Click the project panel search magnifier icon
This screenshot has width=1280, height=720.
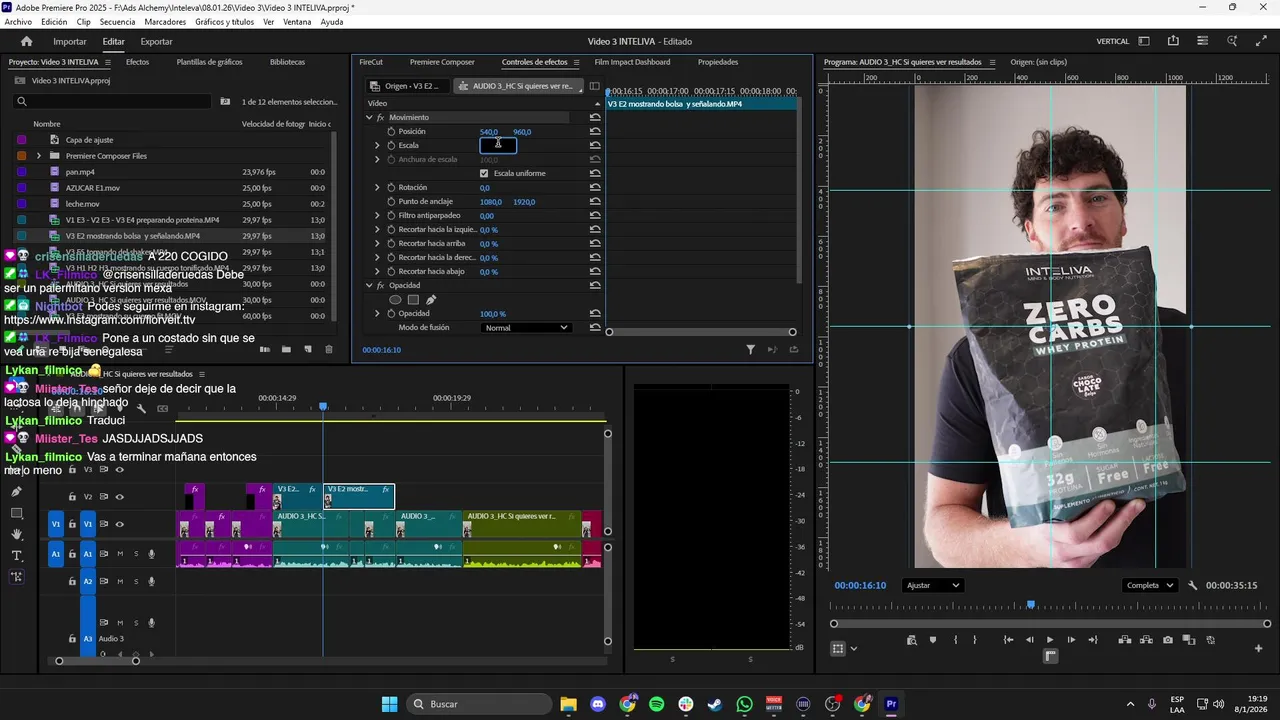pyautogui.click(x=21, y=101)
